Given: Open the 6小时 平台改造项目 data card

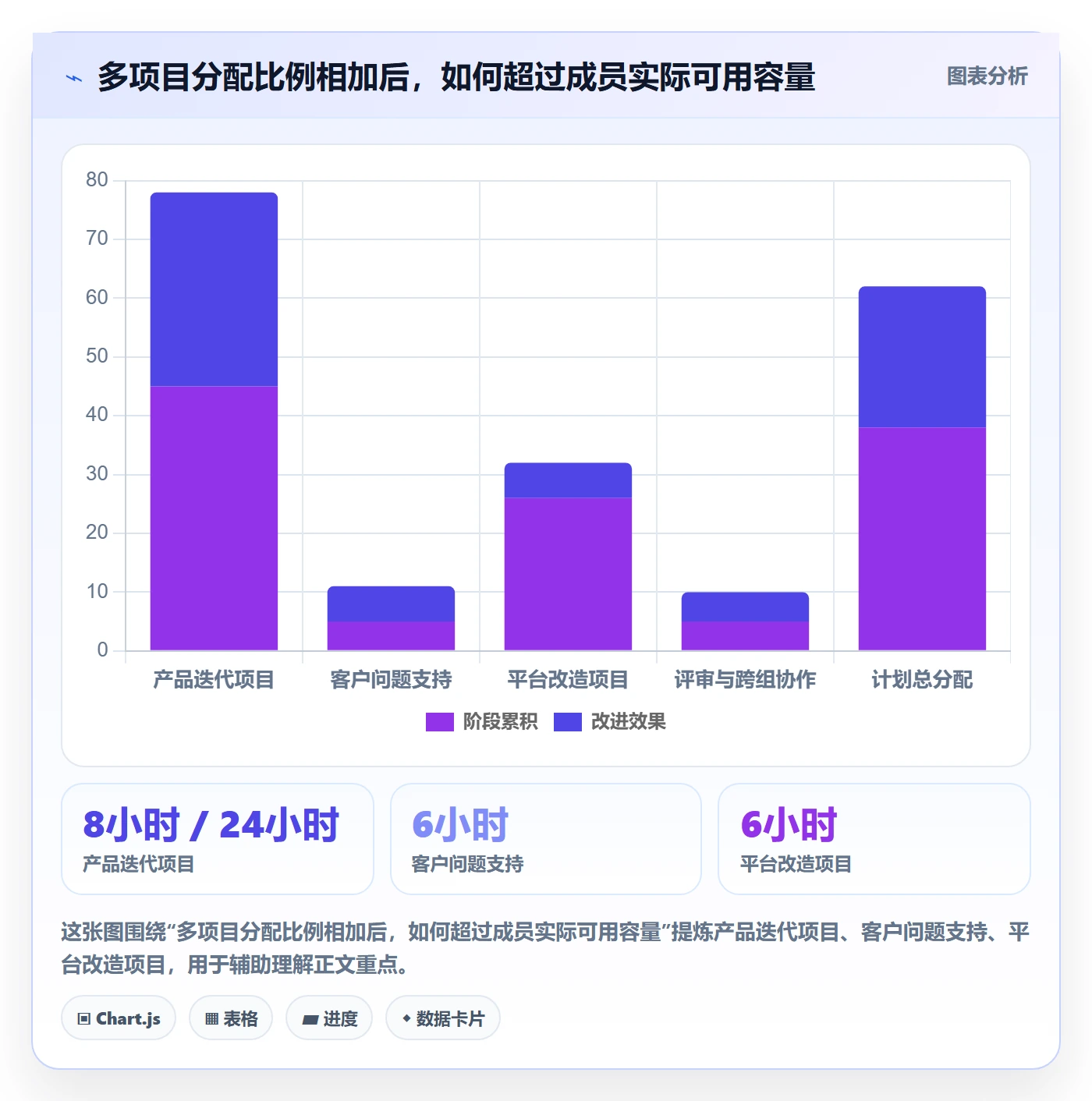Looking at the screenshot, I should (874, 839).
